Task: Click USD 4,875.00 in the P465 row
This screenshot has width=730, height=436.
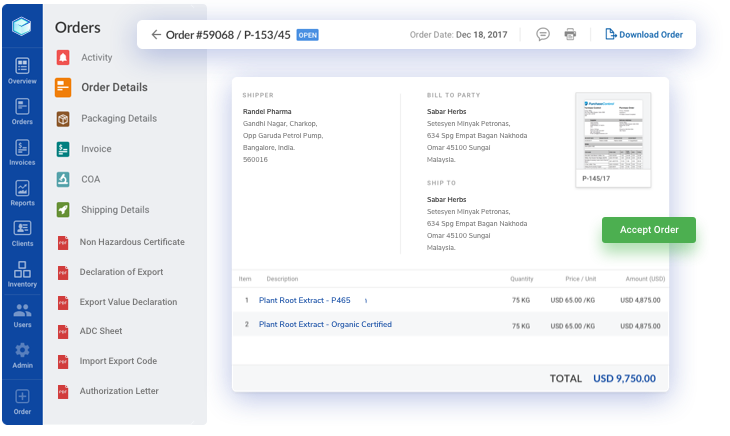Action: point(640,300)
